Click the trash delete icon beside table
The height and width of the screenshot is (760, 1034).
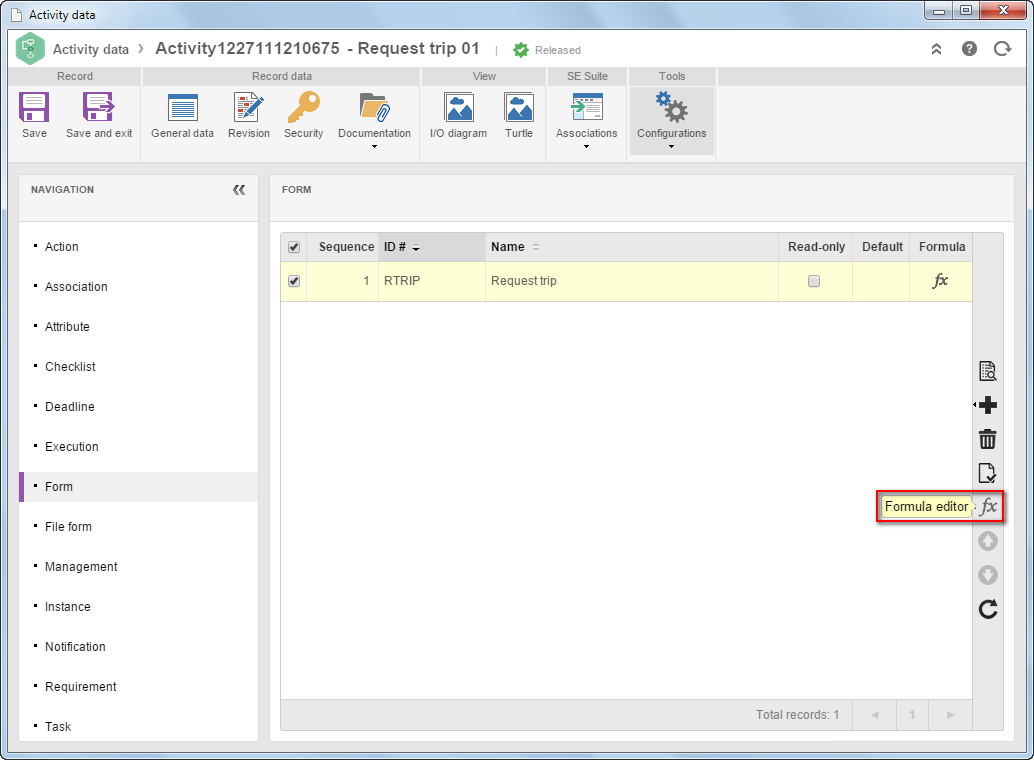tap(987, 439)
